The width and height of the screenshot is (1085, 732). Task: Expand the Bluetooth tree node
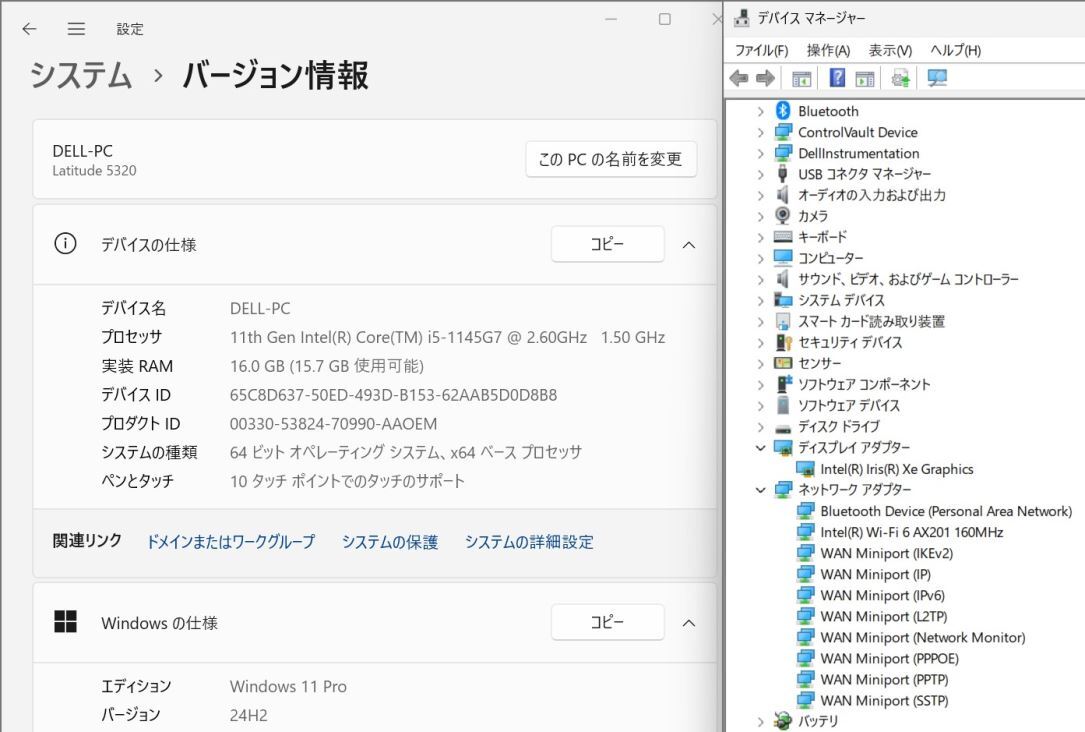[760, 111]
